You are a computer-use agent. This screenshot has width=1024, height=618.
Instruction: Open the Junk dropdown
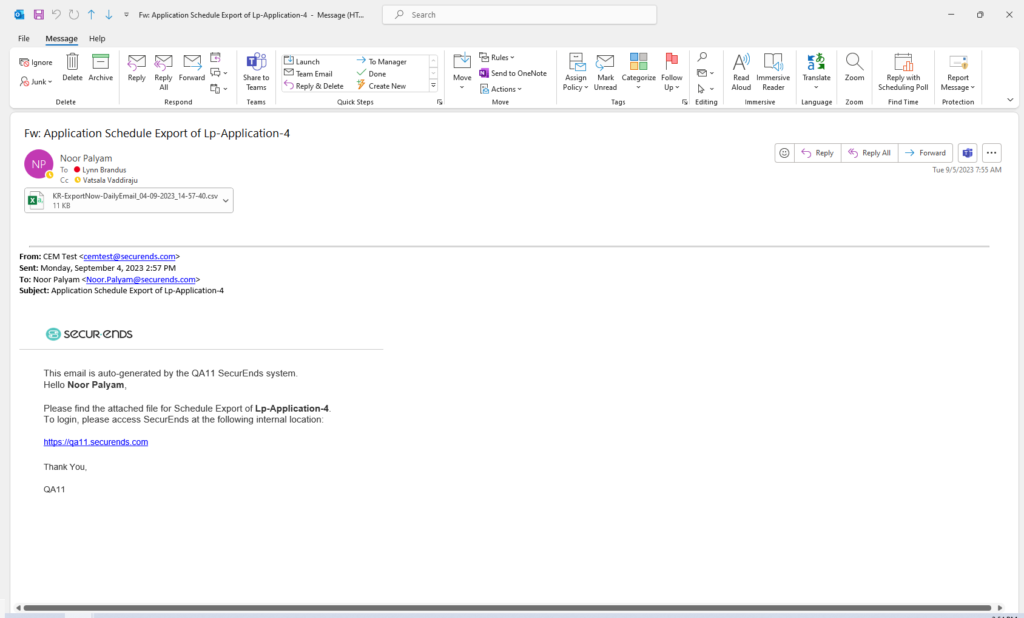(36, 82)
